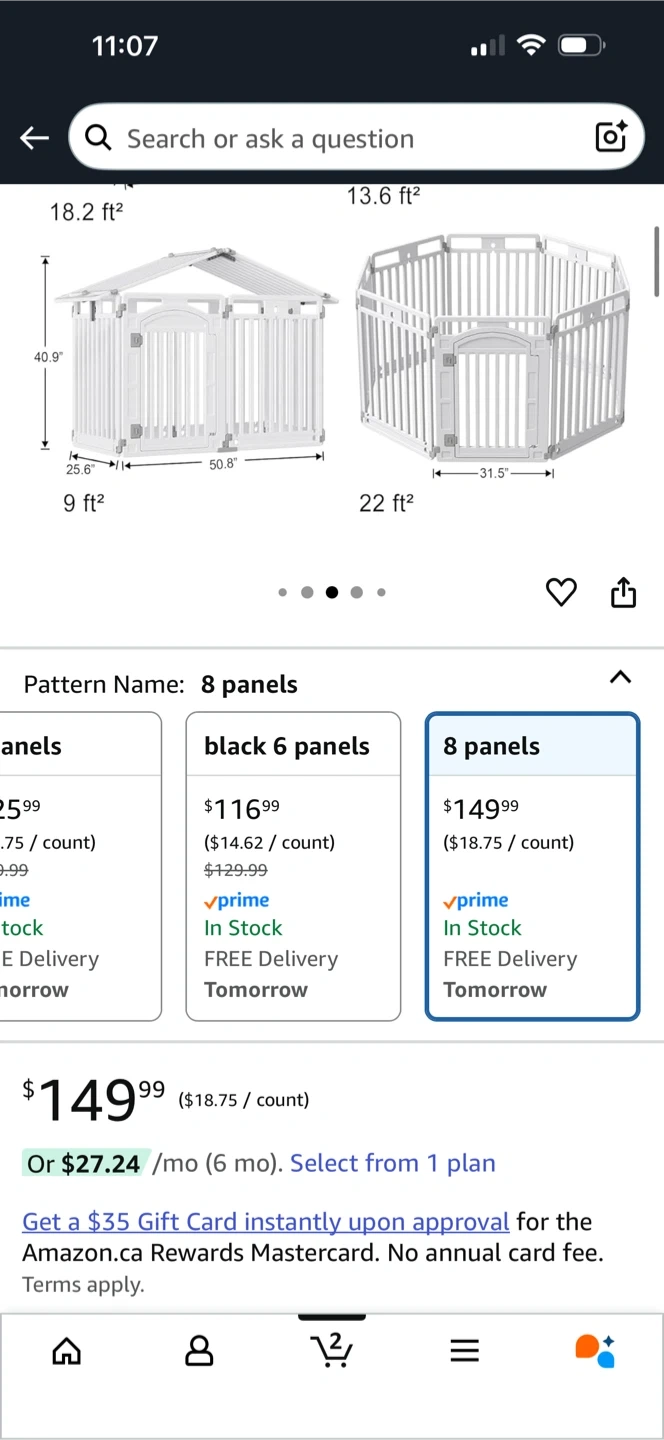The height and width of the screenshot is (1440, 664).
Task: Jump to the fourth image carousel dot
Action: [x=356, y=593]
